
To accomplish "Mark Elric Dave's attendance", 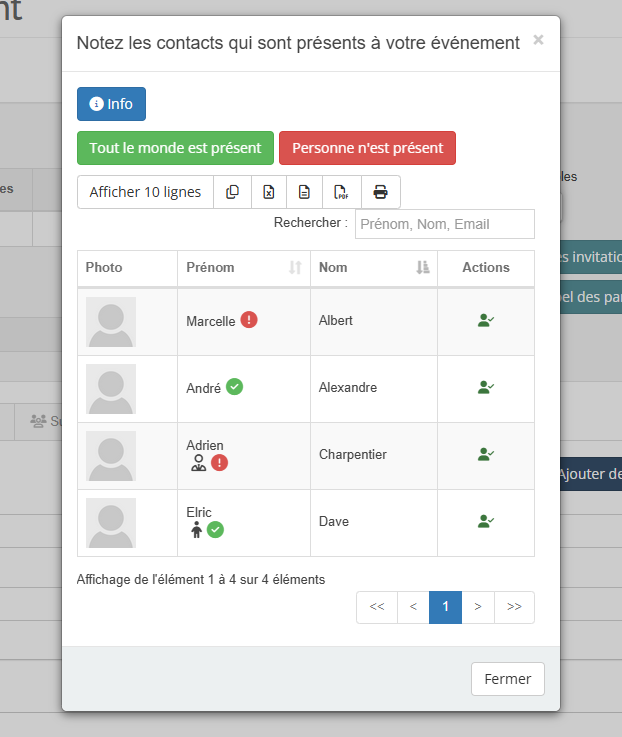I will (x=486, y=522).
